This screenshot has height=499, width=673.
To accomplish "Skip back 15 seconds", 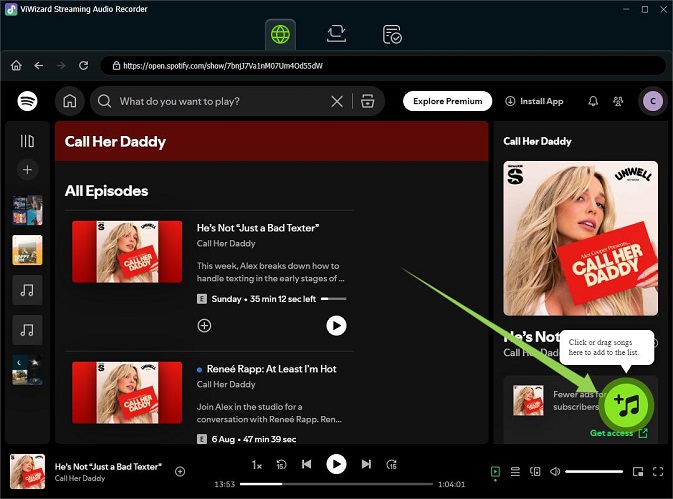I will point(281,464).
